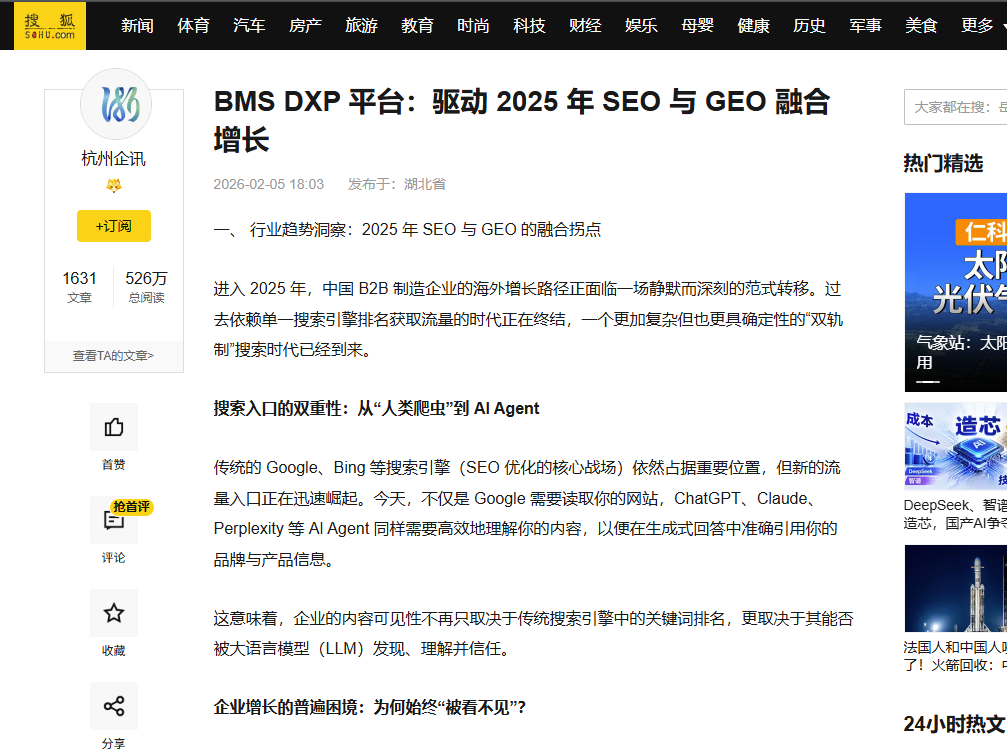Click the 杭州企讯 author avatar
This screenshot has width=1007, height=751.
(116, 104)
